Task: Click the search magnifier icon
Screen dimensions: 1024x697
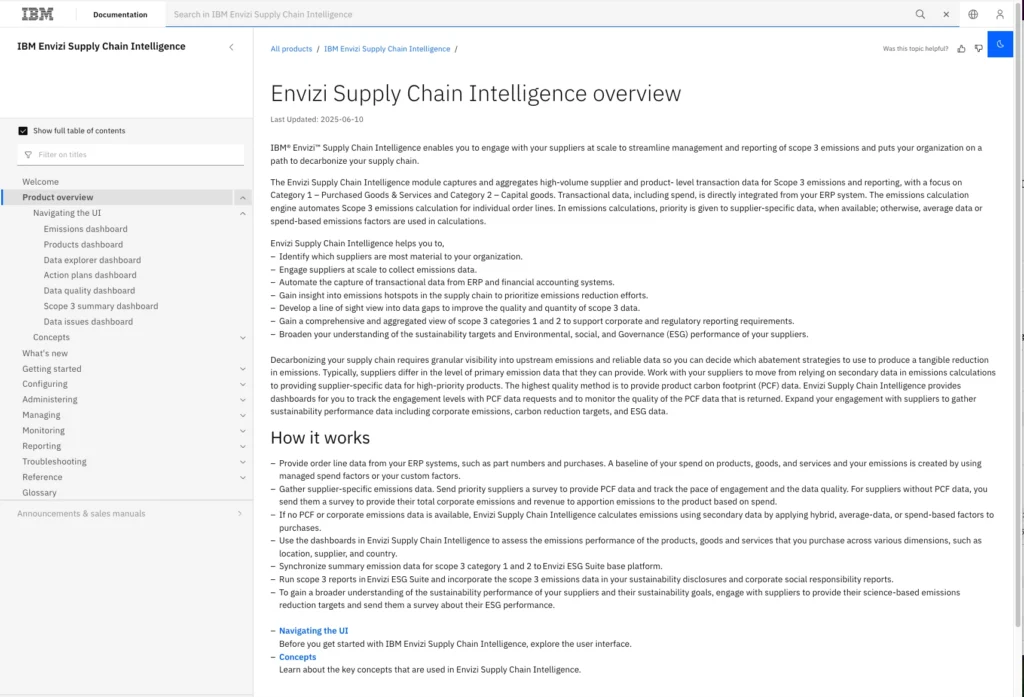Action: click(x=920, y=15)
